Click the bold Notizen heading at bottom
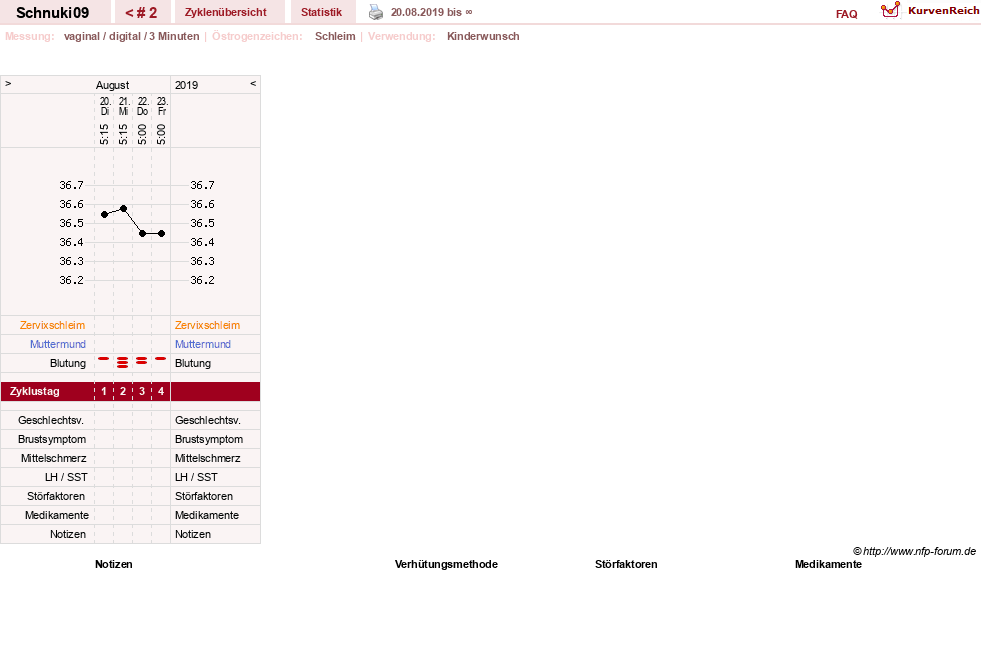981x663 pixels. tap(114, 564)
